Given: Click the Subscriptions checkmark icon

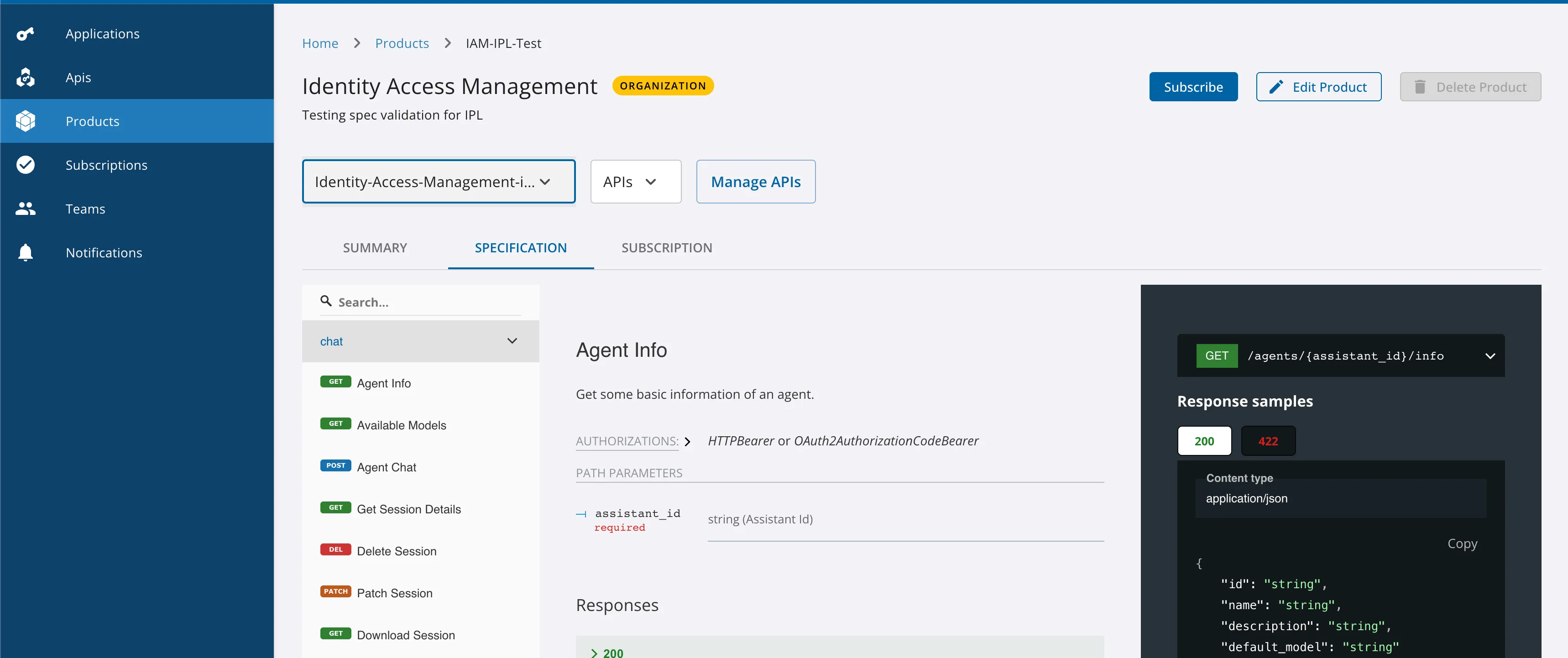Looking at the screenshot, I should (x=25, y=165).
